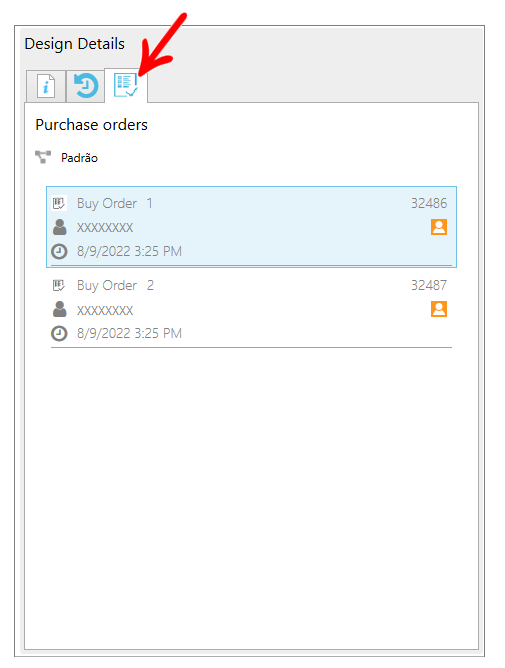Select the Padrão label
This screenshot has width=505, height=668.
pos(79,158)
